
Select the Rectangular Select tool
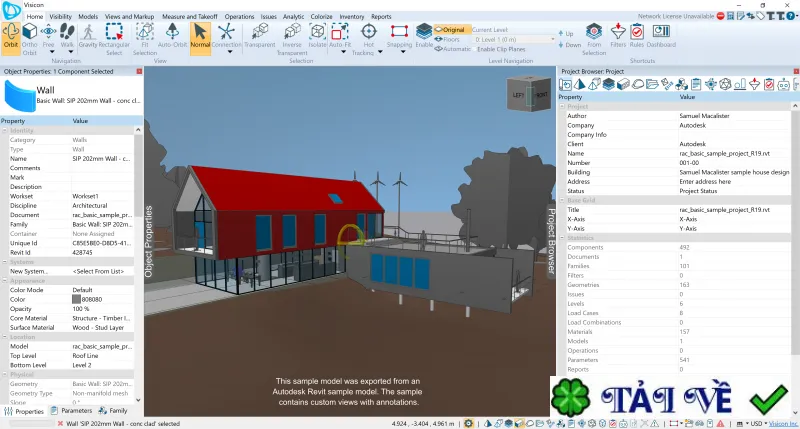coord(114,39)
